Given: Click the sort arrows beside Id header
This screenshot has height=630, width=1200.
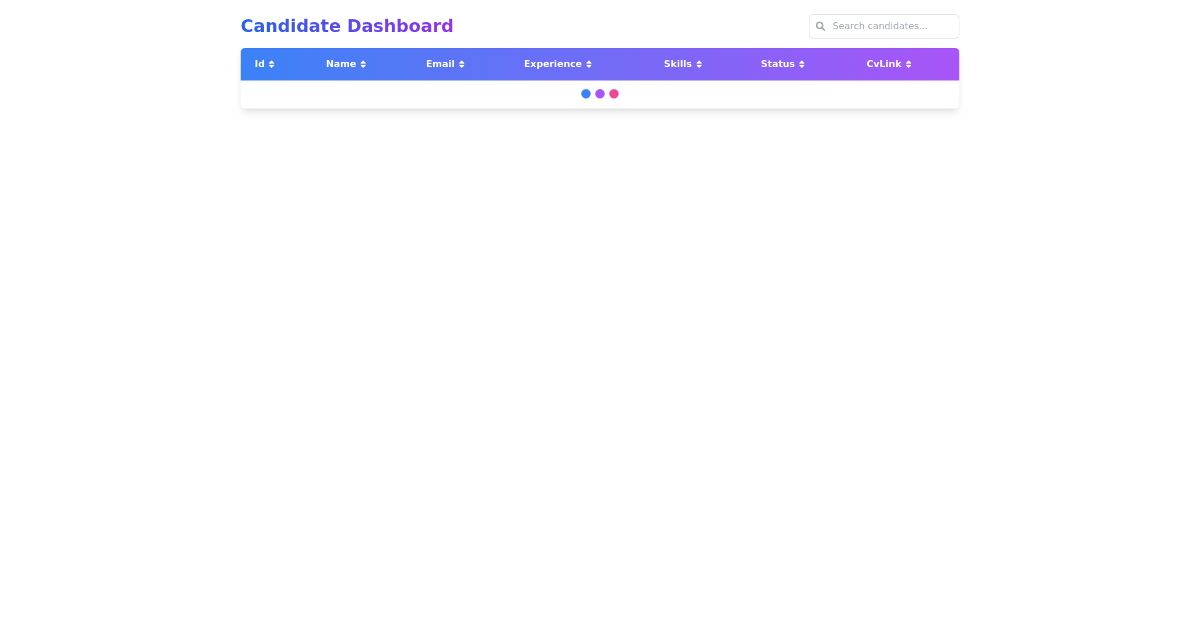Looking at the screenshot, I should pos(271,64).
